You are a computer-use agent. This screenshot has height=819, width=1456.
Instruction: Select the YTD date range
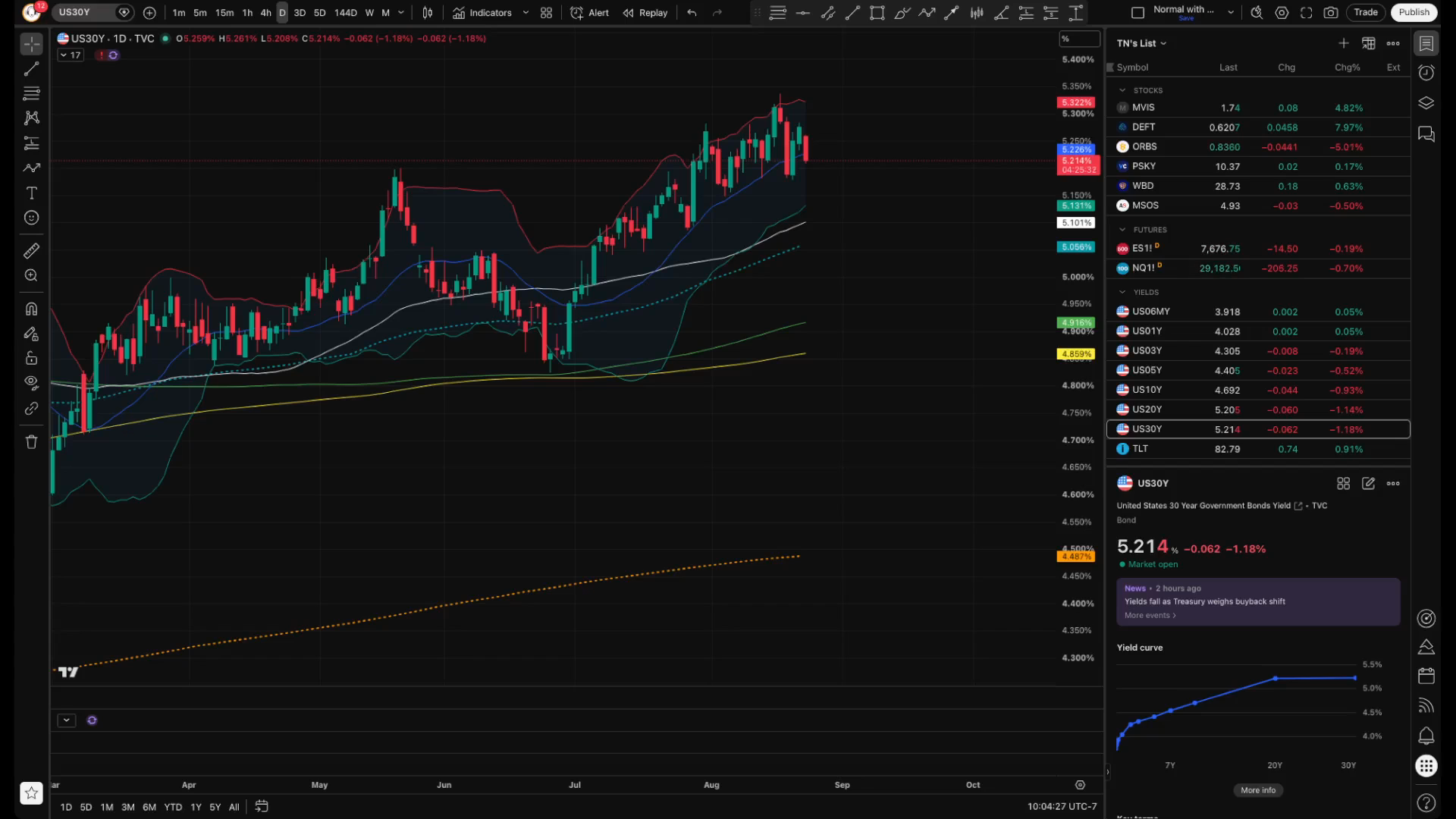(x=173, y=807)
